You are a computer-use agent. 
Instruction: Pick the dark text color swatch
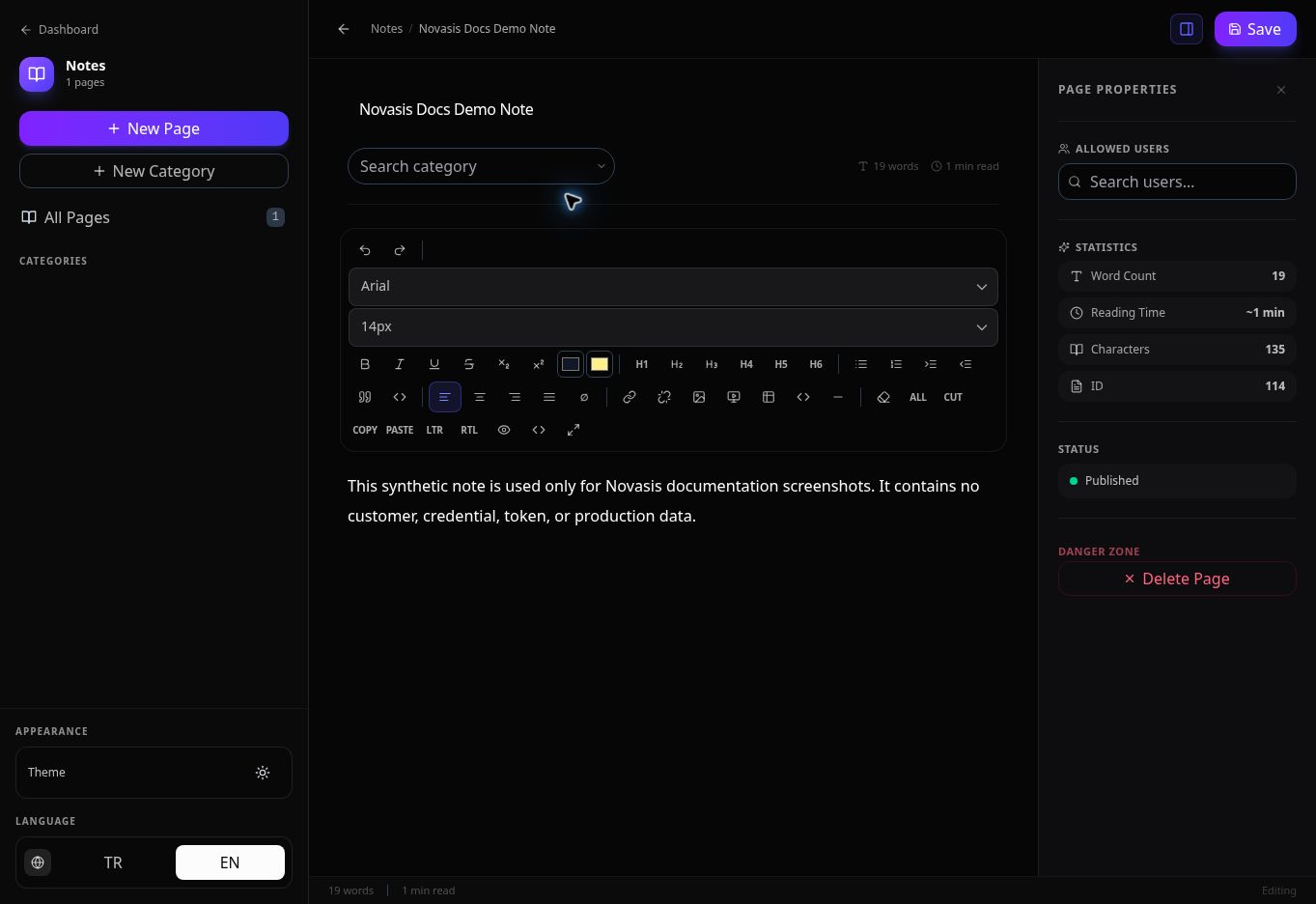(x=571, y=364)
